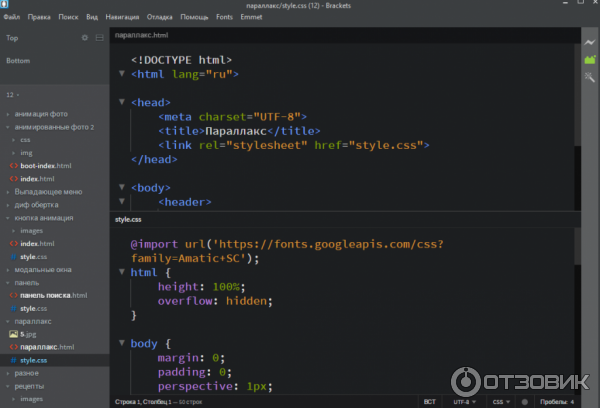This screenshot has height=408, width=600.
Task: Toggle ВСТ insert mode in status bar
Action: tap(430, 401)
